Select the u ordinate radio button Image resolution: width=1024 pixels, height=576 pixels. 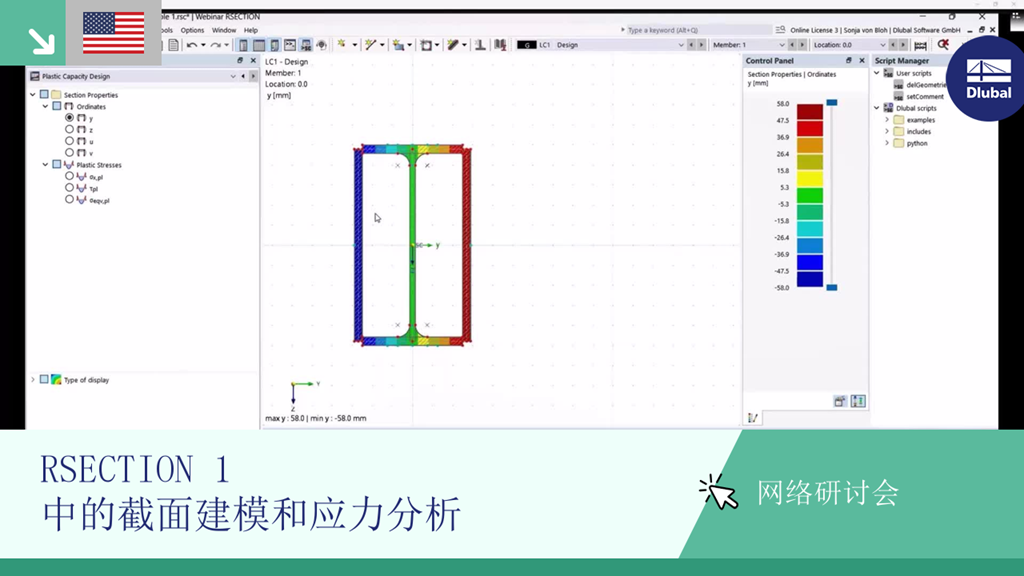click(69, 141)
